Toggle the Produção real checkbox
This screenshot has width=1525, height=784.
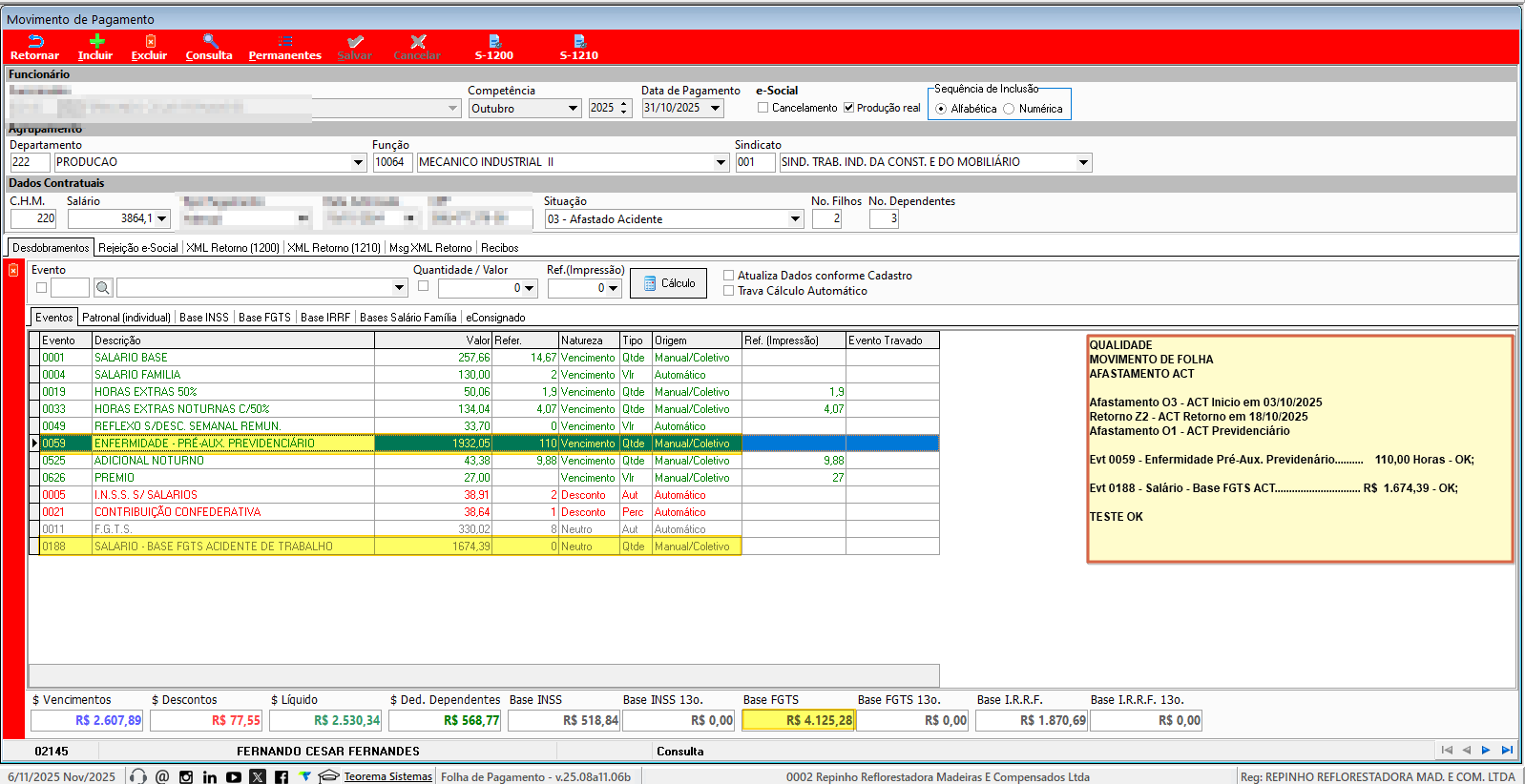[x=848, y=108]
